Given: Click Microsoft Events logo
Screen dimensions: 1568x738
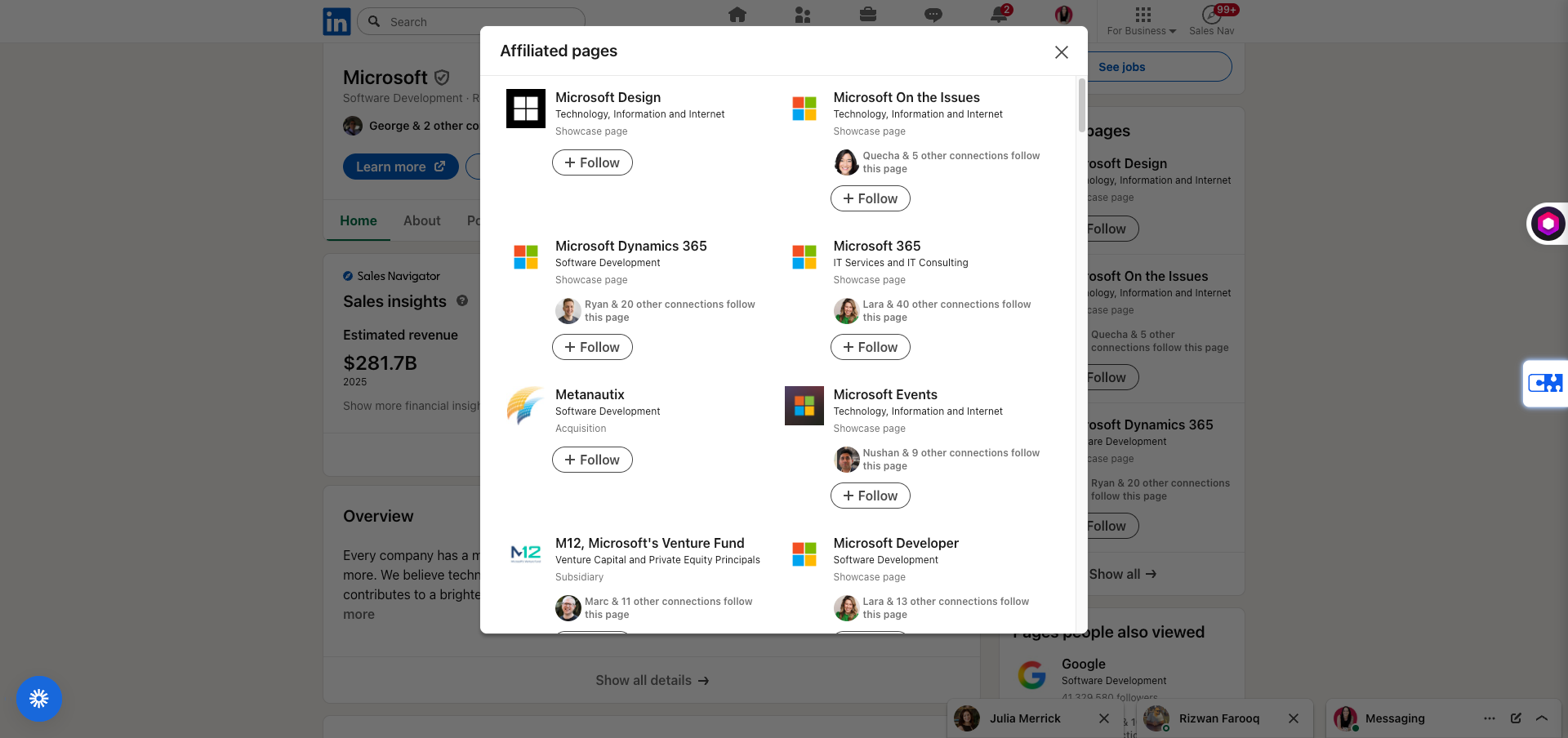Looking at the screenshot, I should coord(804,406).
